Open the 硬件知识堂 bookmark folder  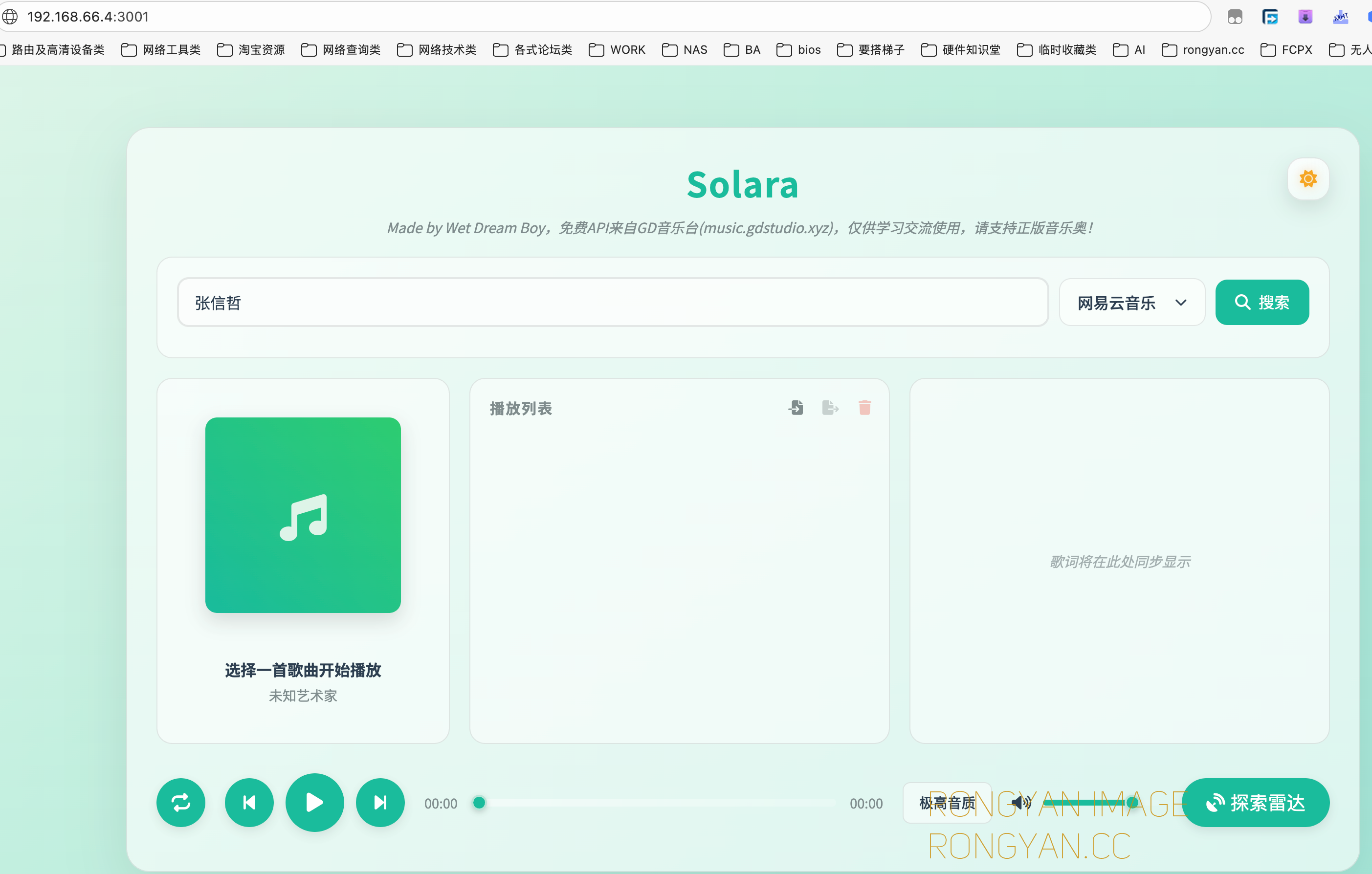(961, 49)
